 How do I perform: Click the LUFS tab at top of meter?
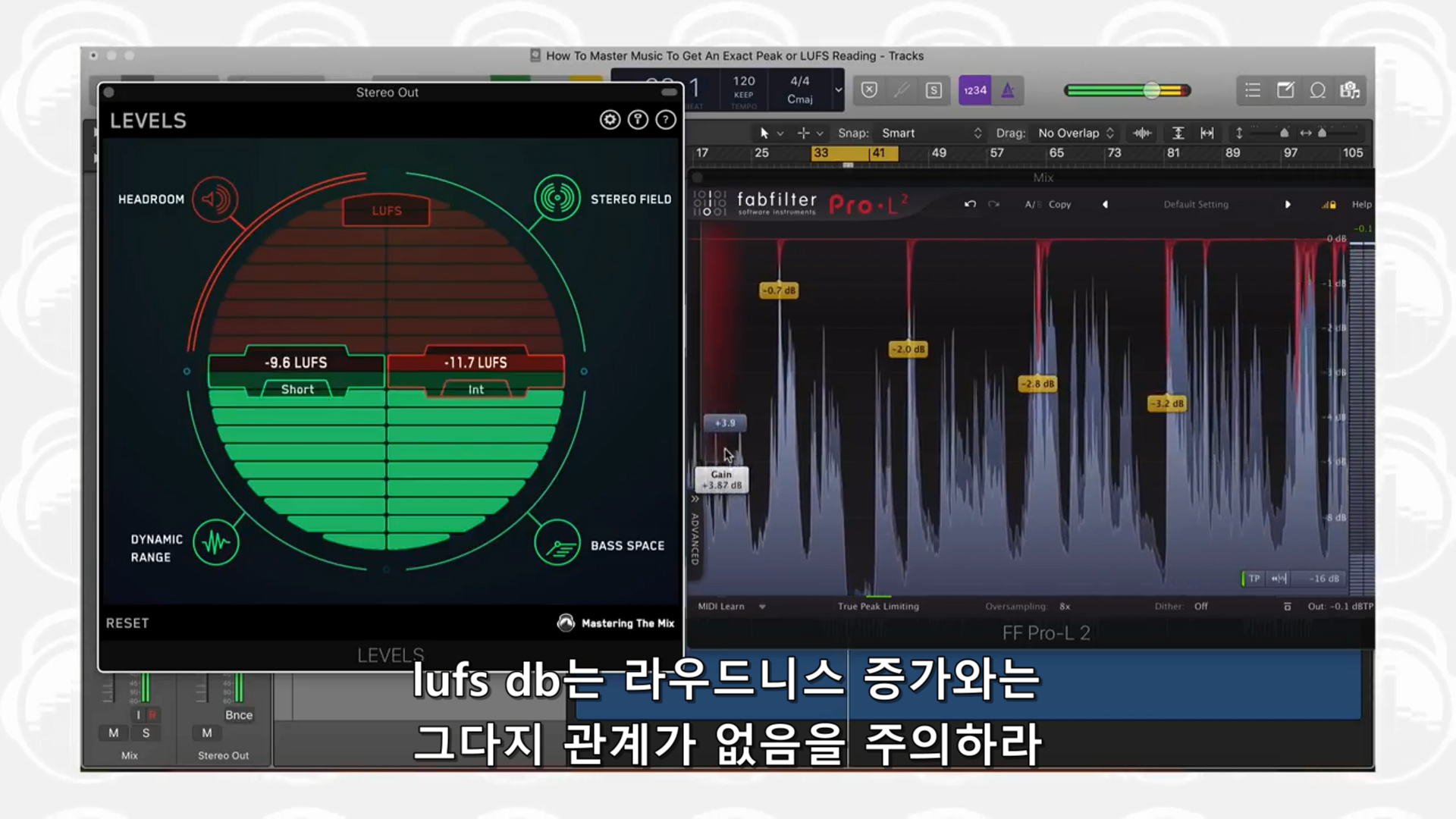click(x=387, y=211)
